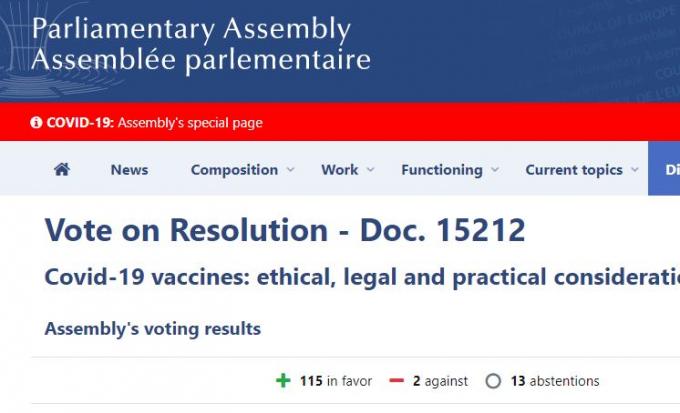The height and width of the screenshot is (413, 680).
Task: Click the '13 abstentions' vote count
Action: (x=554, y=381)
